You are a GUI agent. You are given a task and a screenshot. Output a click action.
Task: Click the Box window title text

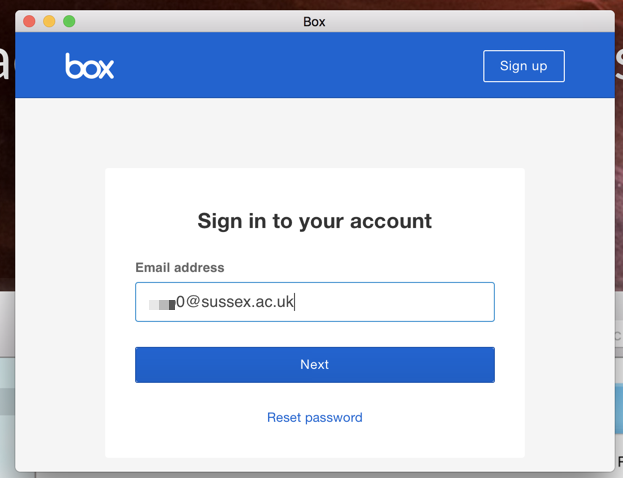point(314,21)
